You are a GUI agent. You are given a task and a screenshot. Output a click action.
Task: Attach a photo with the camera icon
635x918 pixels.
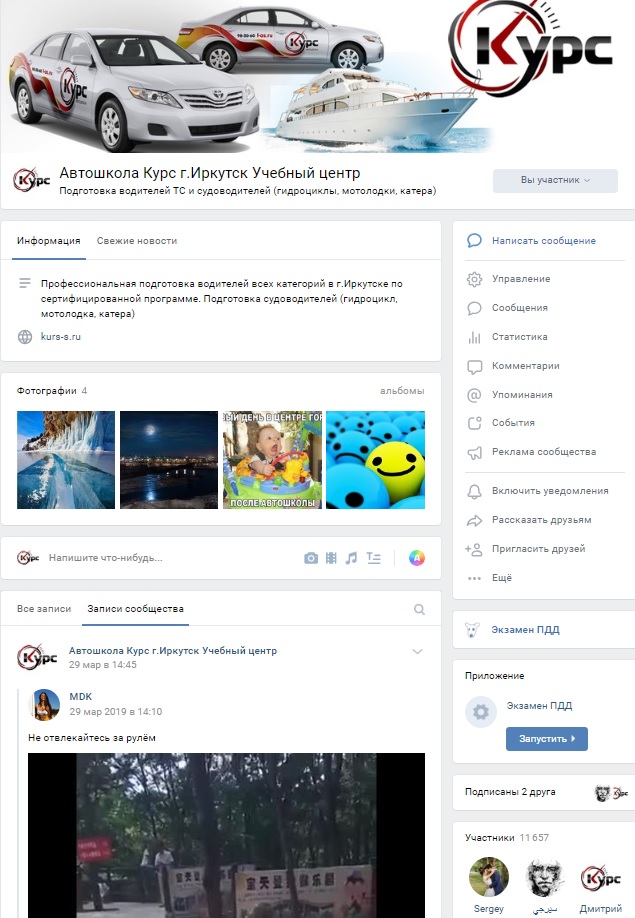click(311, 558)
